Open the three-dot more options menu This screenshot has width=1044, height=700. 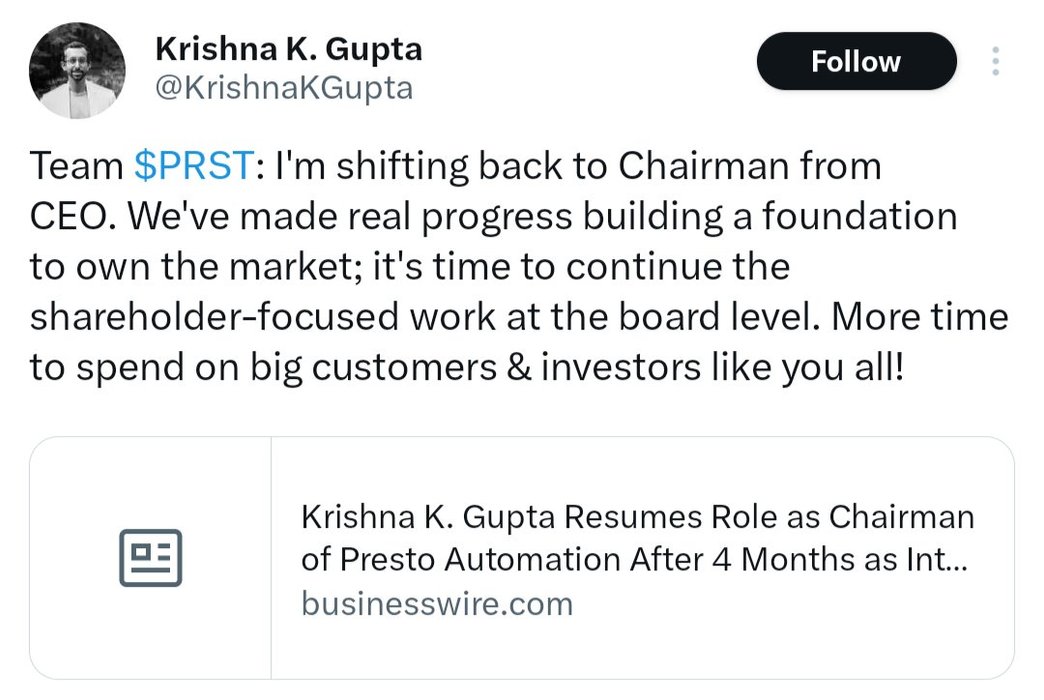(x=994, y=62)
